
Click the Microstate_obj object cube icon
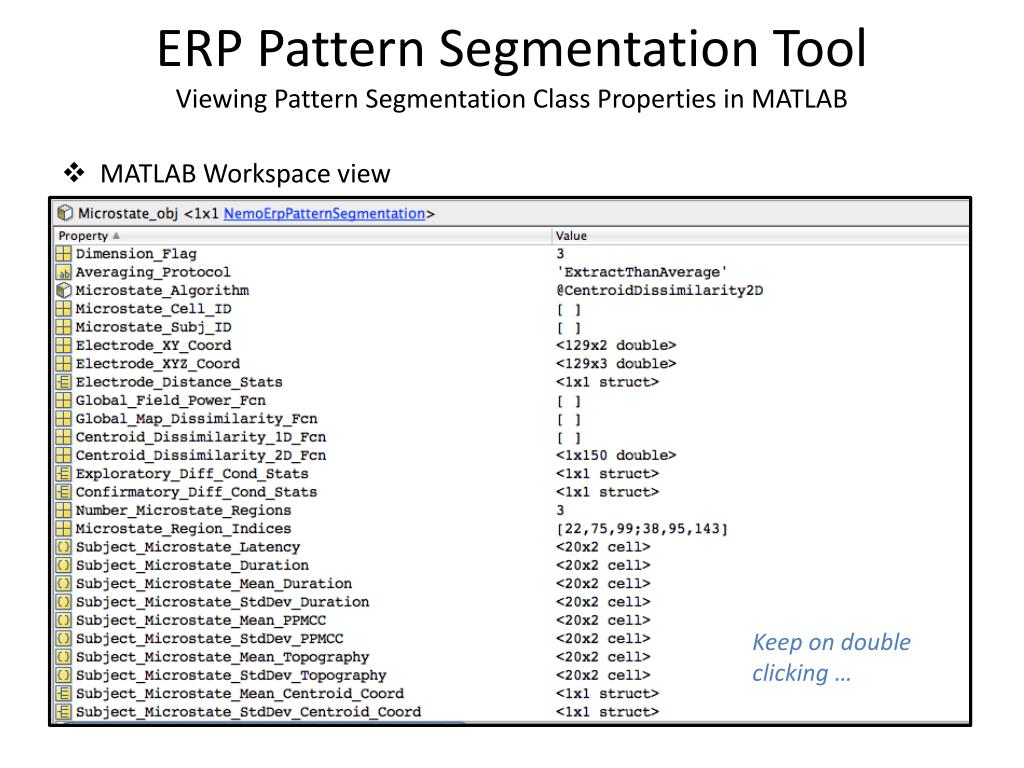pos(65,213)
